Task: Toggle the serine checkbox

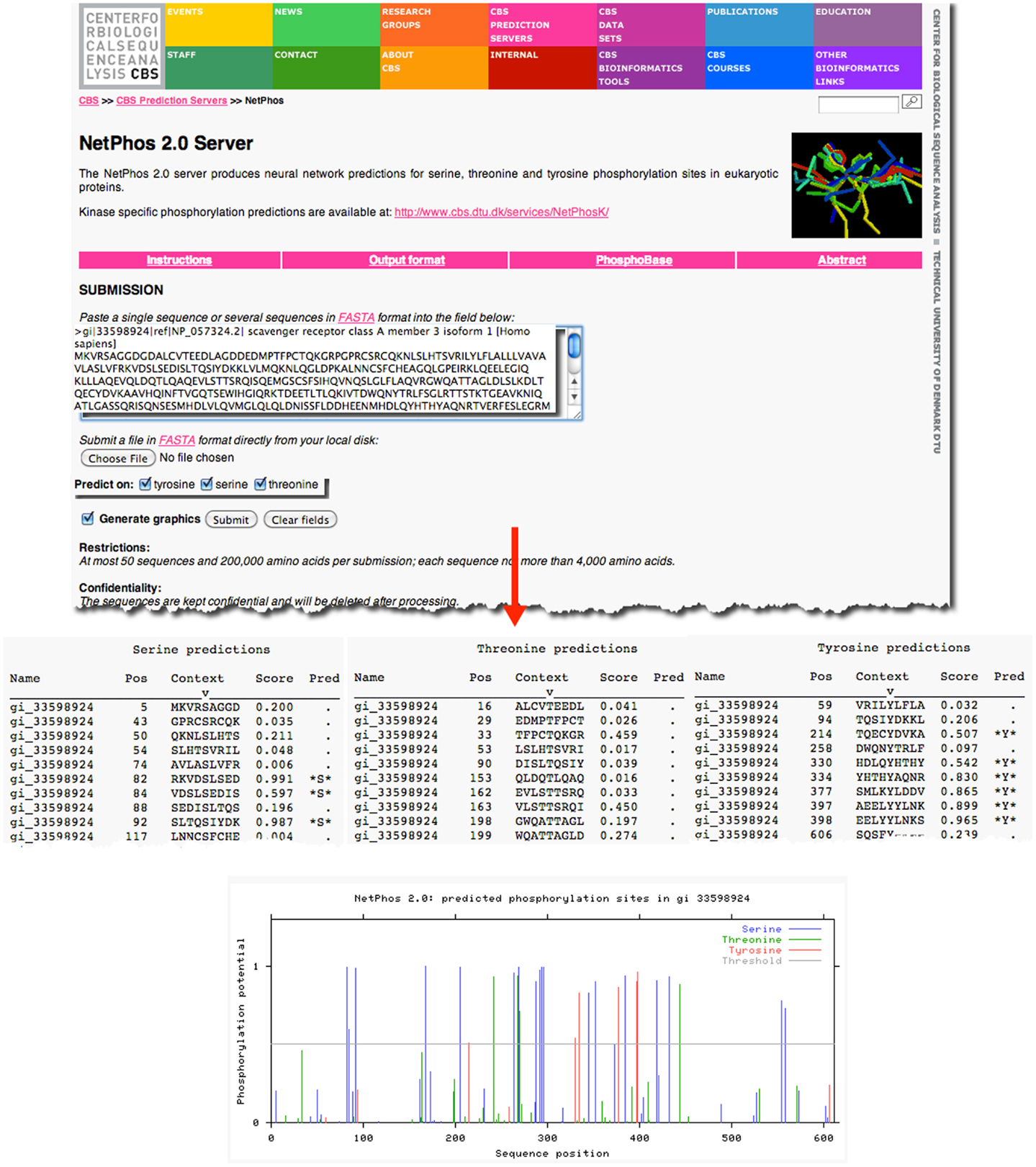Action: tap(207, 484)
